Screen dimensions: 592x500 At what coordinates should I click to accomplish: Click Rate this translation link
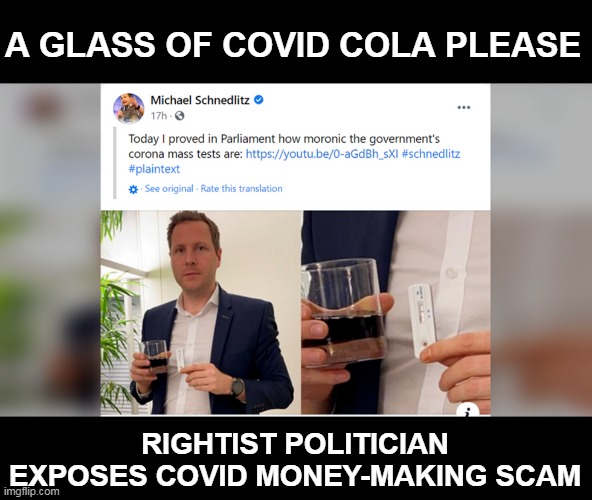242,188
